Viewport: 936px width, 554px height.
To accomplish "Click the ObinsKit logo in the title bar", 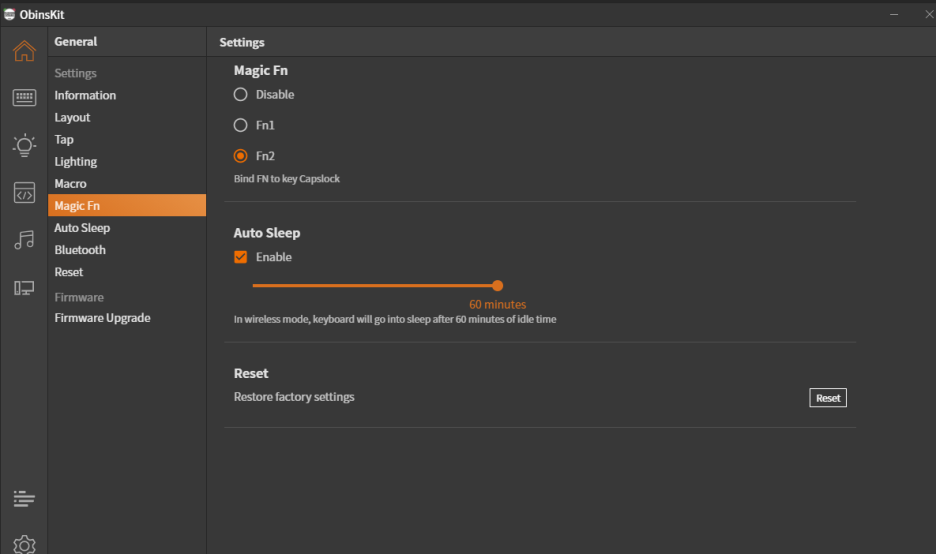I will pos(10,14).
